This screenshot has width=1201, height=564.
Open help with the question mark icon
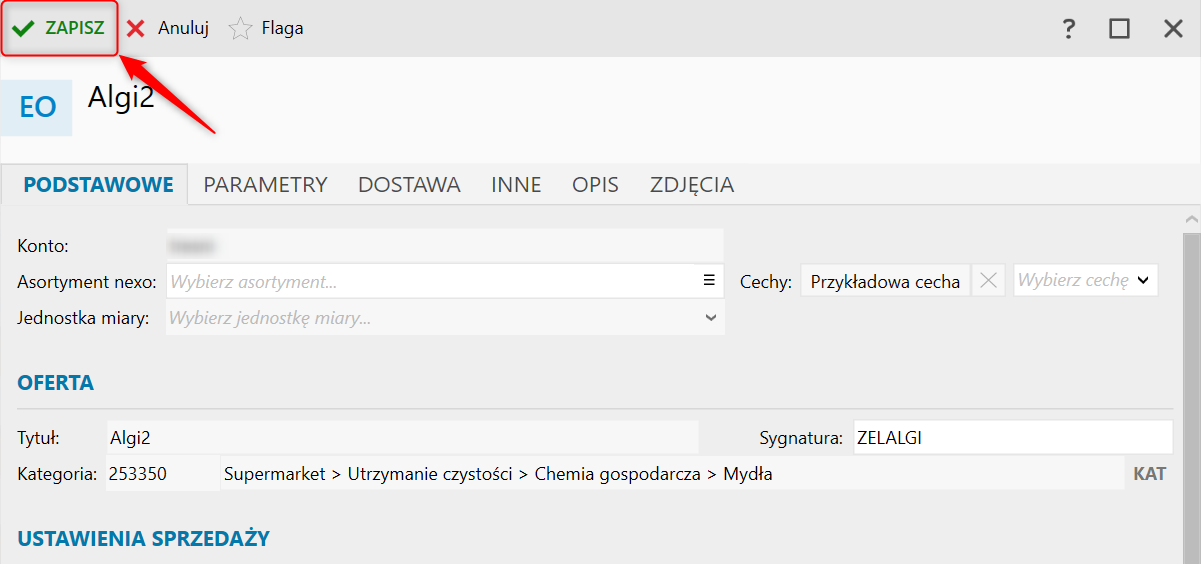coord(1068,29)
